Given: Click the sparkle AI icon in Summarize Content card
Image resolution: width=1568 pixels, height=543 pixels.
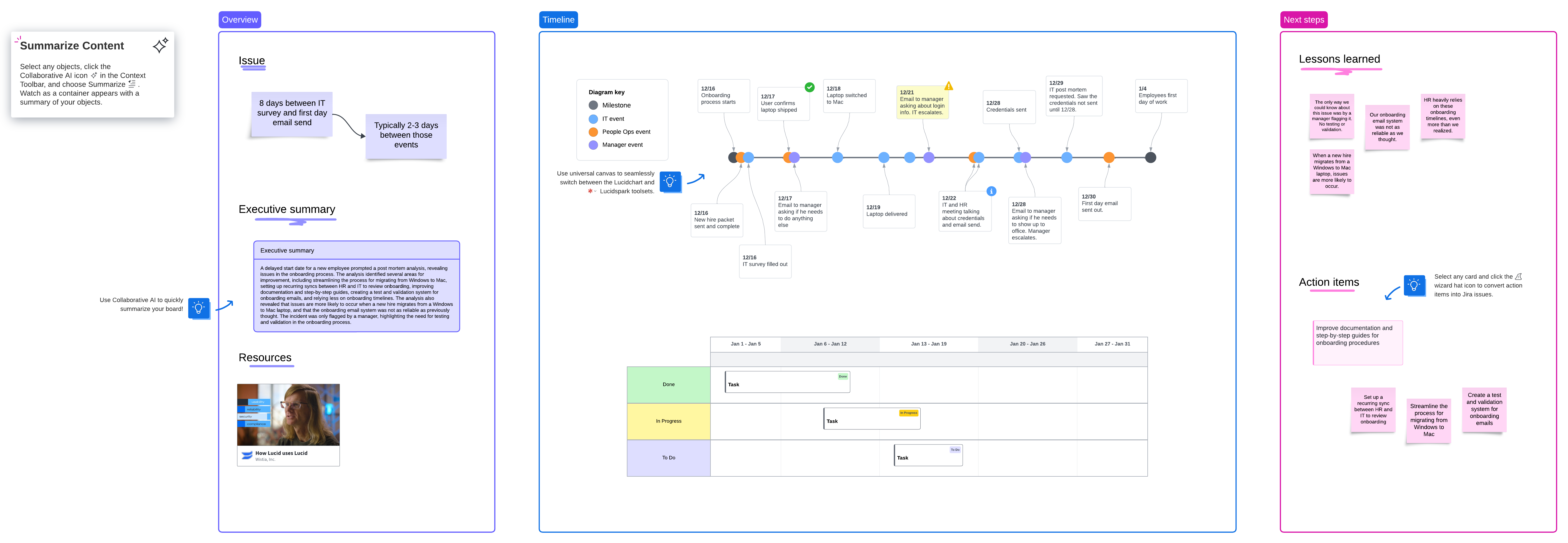Looking at the screenshot, I should click(x=160, y=46).
